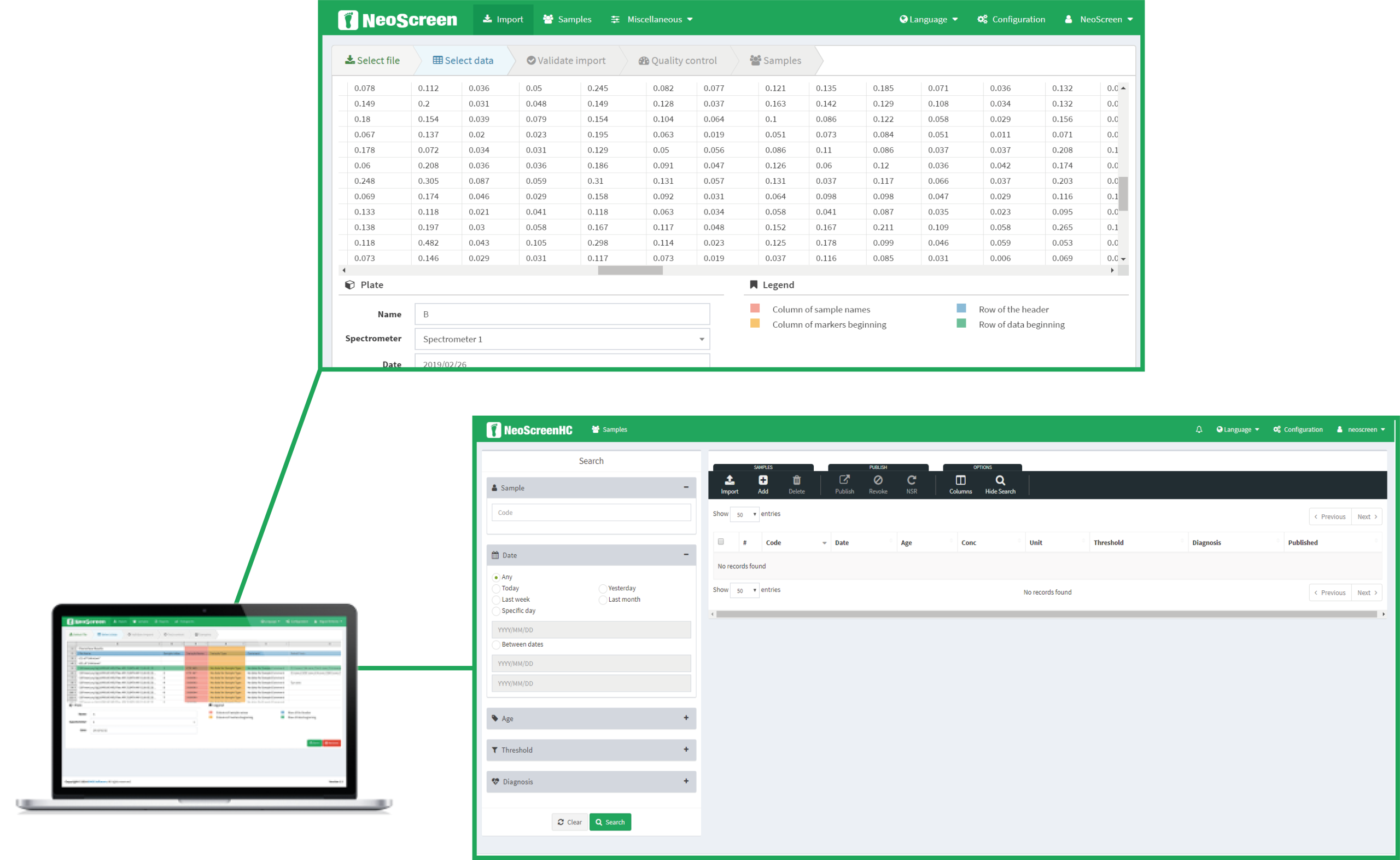1400x860 pixels.
Task: Expand the Age search panel
Action: point(686,718)
